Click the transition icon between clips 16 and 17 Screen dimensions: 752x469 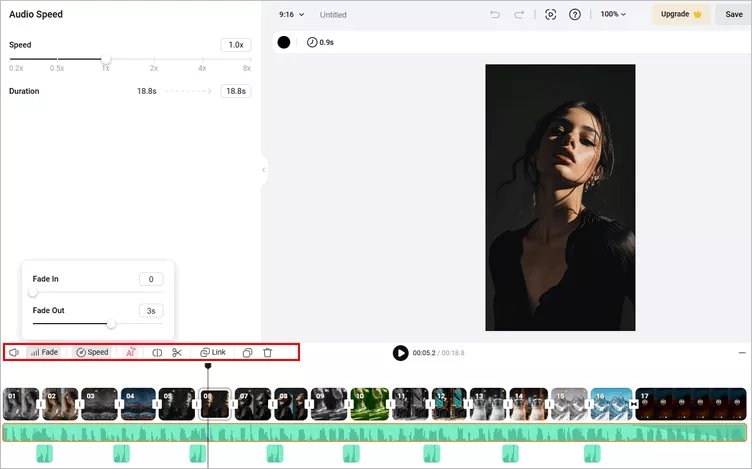[634, 404]
